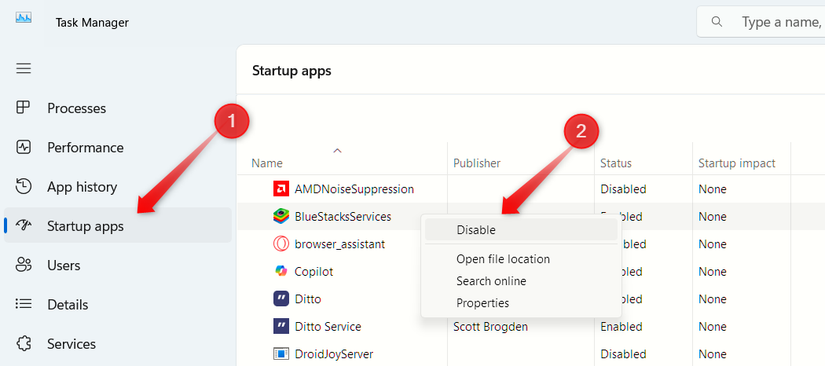Select the AMDNoiseSuppression row name
Screen dimensions: 825x366
[354, 189]
